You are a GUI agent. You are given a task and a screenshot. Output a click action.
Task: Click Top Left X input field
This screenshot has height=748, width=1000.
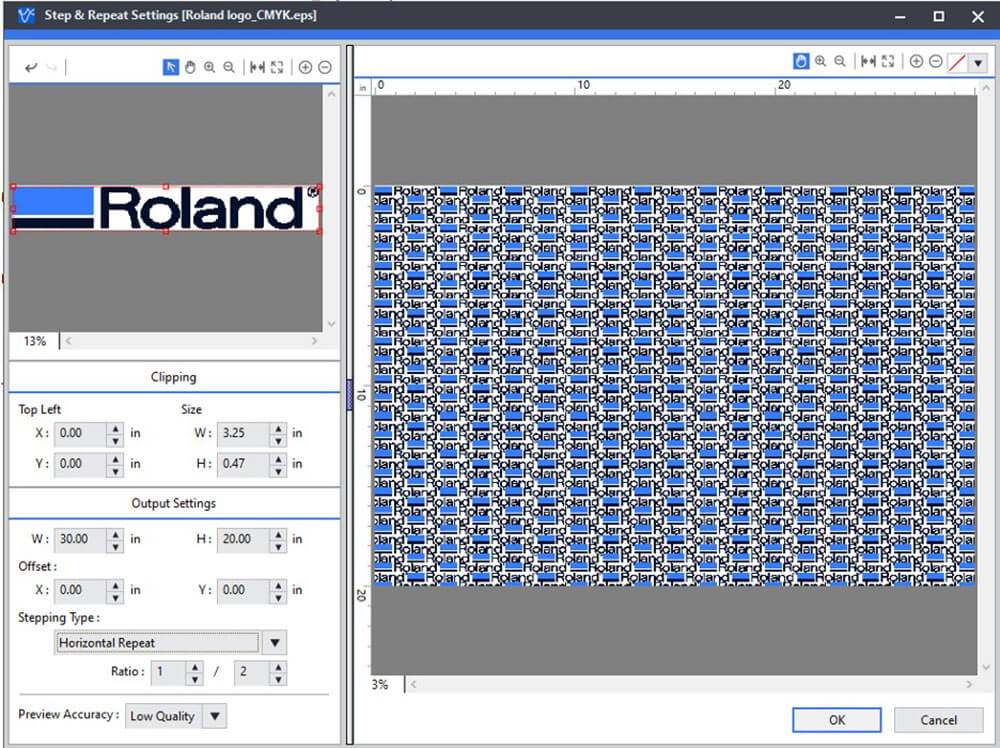[81, 434]
